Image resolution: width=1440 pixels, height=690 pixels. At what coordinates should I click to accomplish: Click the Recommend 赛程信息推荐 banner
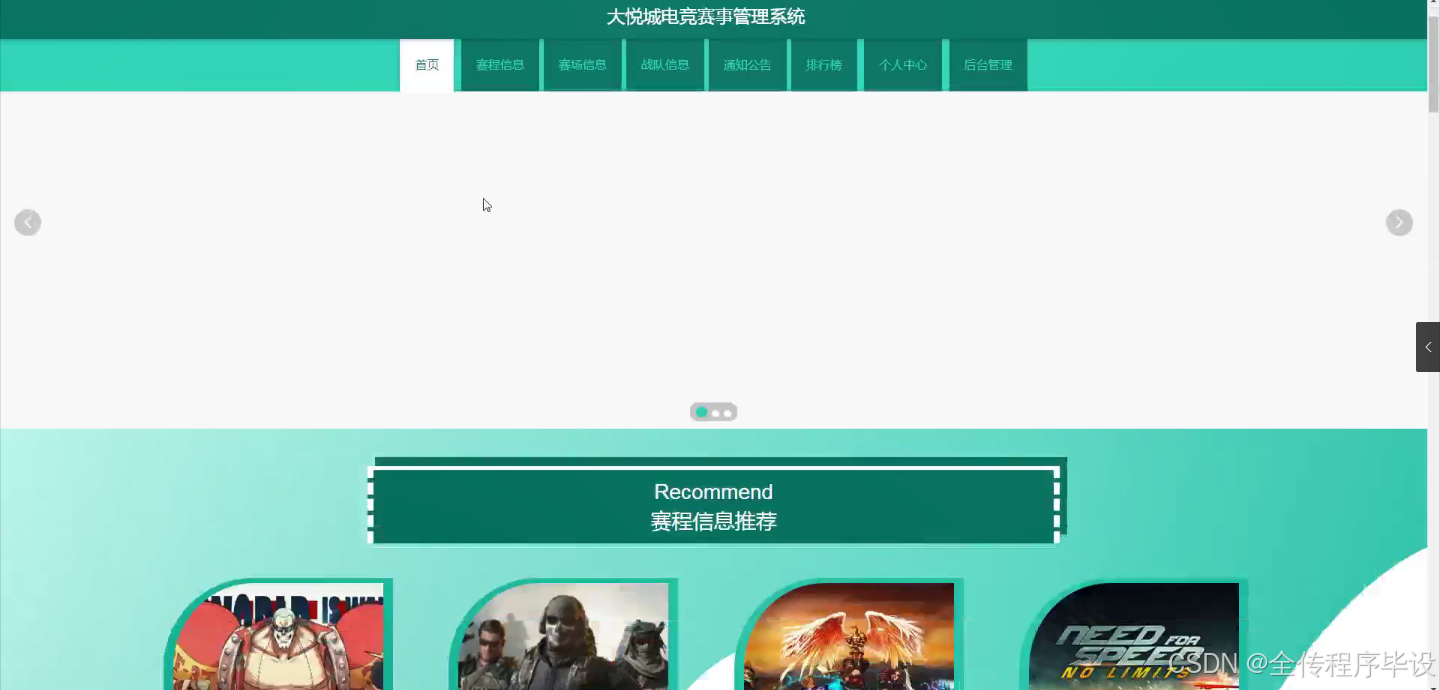pyautogui.click(x=713, y=506)
